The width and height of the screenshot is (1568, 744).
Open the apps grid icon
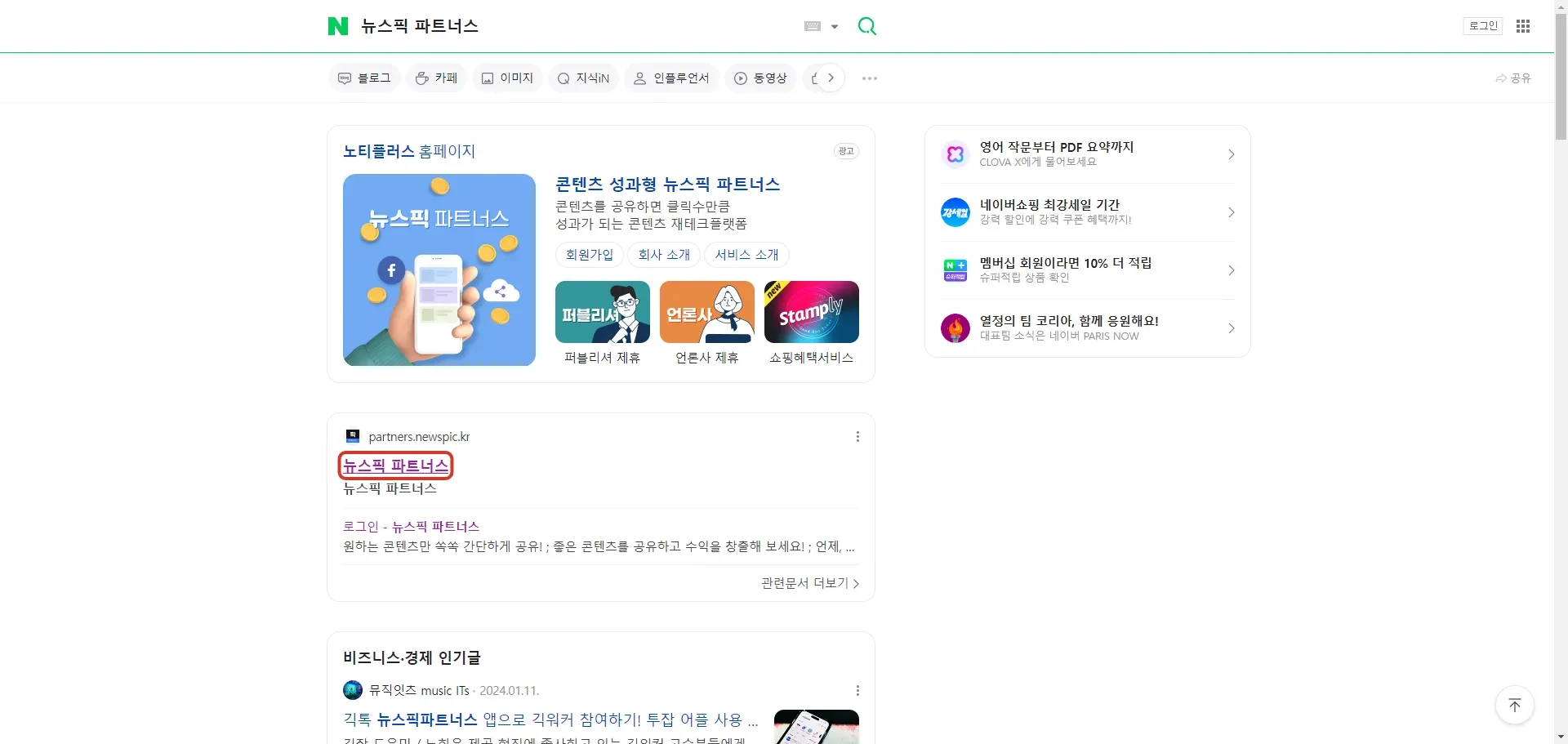click(1522, 26)
